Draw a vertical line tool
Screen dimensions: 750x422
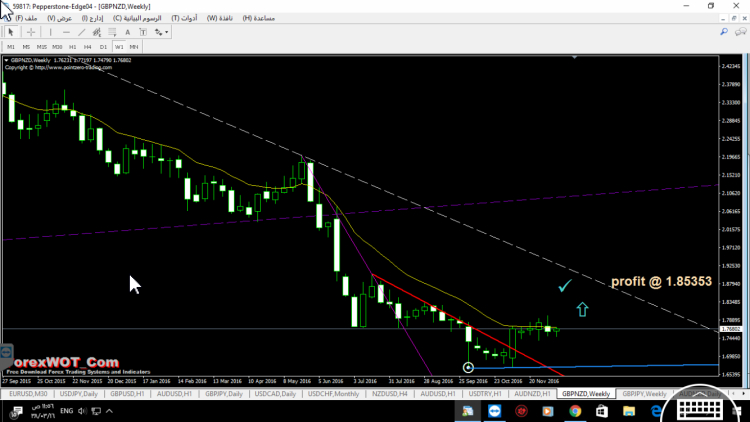click(x=50, y=32)
